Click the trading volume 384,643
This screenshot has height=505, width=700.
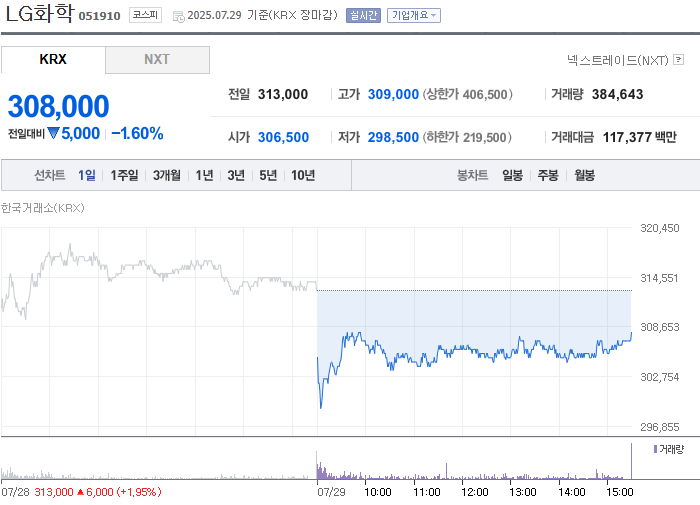tap(617, 94)
